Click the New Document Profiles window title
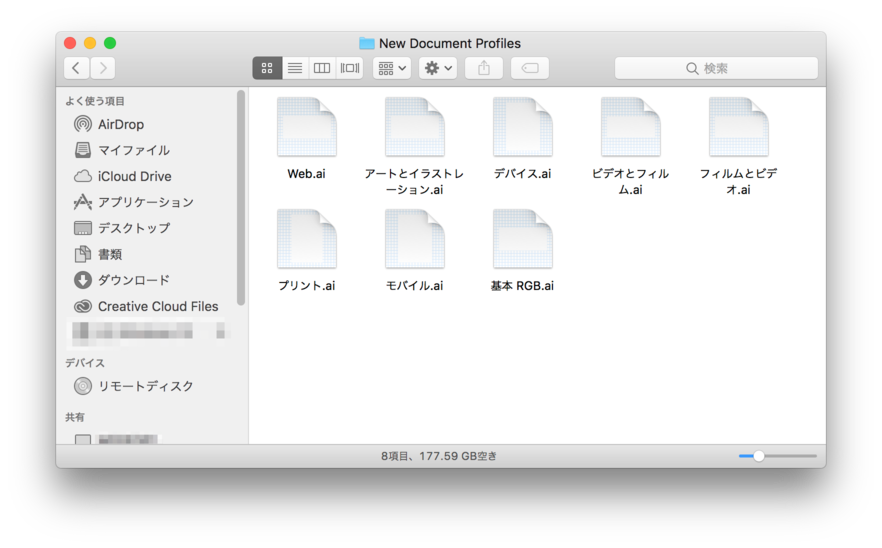Viewport: 882px width, 548px height. click(x=450, y=43)
